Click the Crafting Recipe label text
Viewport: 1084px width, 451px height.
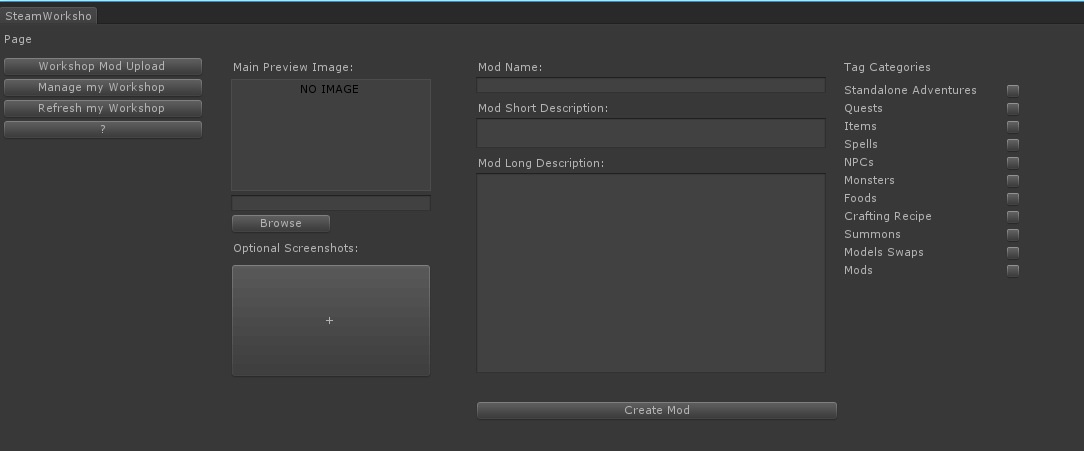pos(888,216)
